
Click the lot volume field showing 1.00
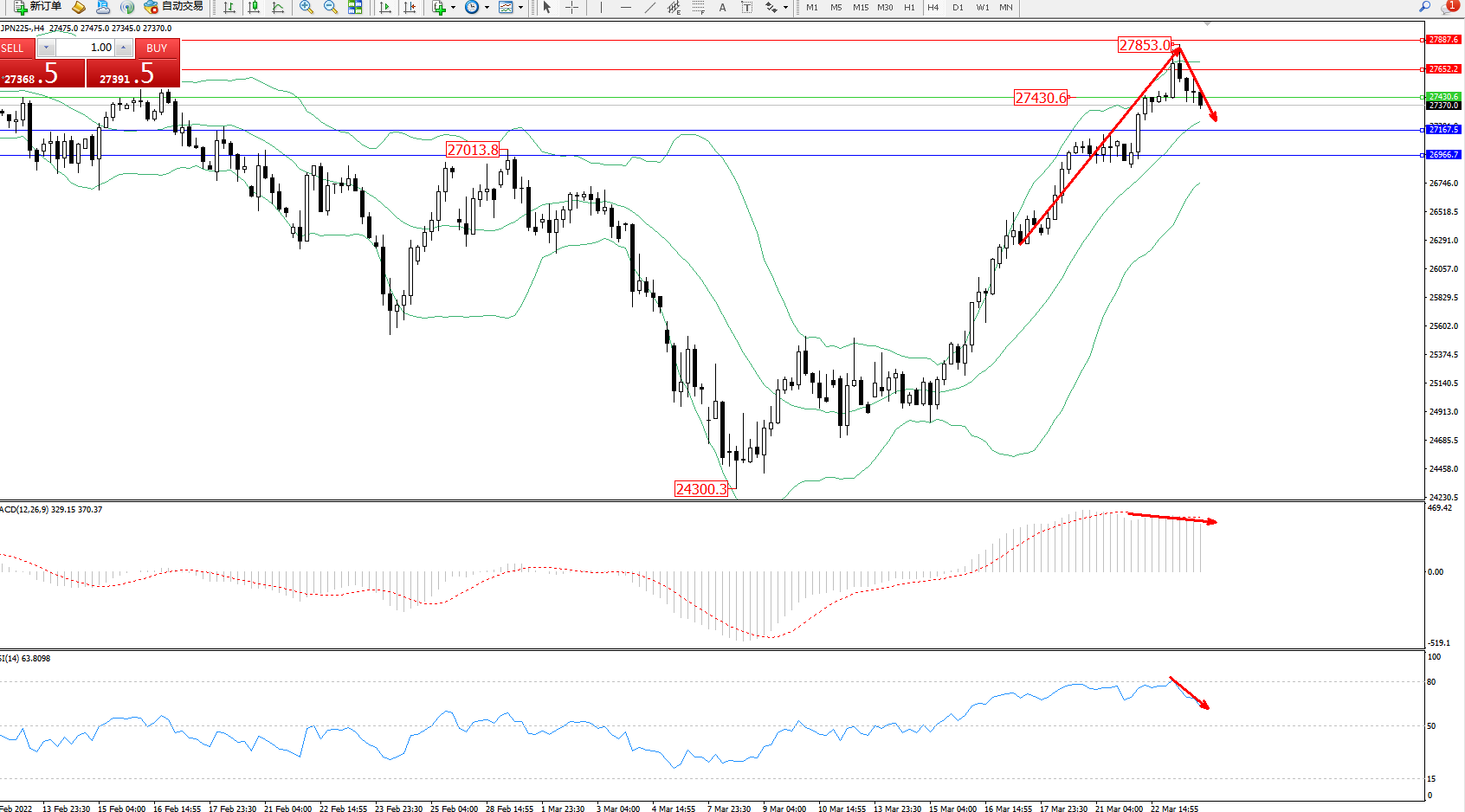tap(87, 48)
